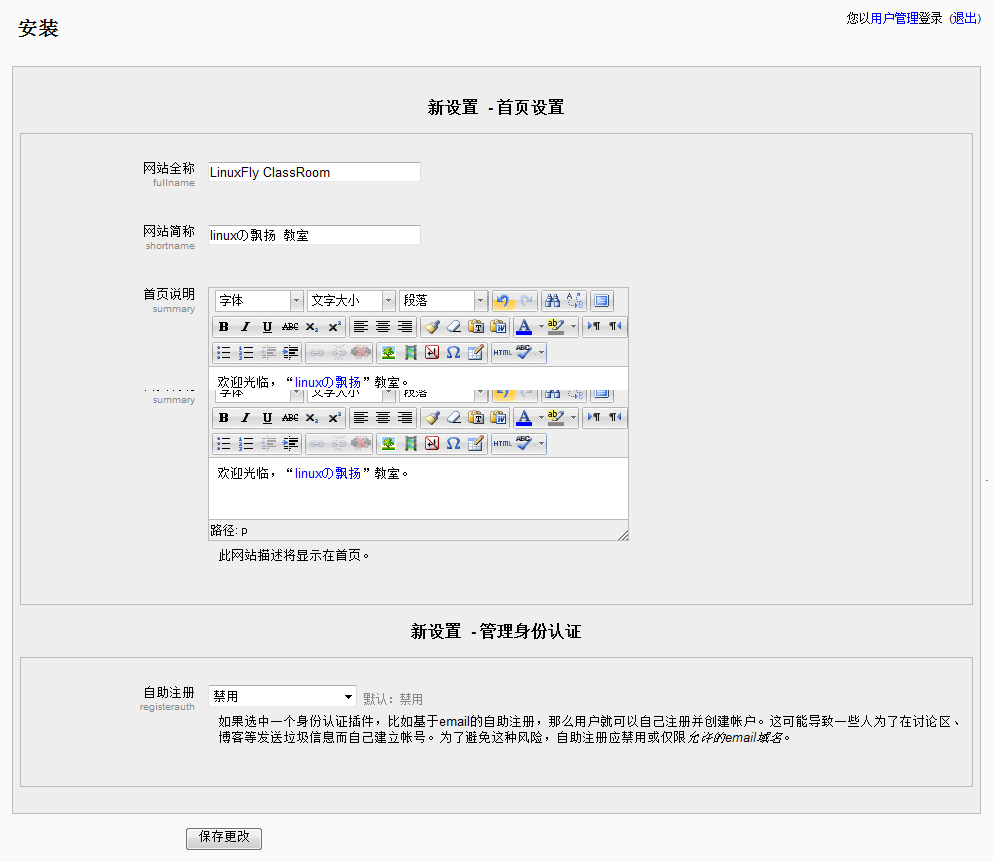Open Find (binoculars) in the upper editor toolbar
The height and width of the screenshot is (862, 993).
(x=552, y=301)
